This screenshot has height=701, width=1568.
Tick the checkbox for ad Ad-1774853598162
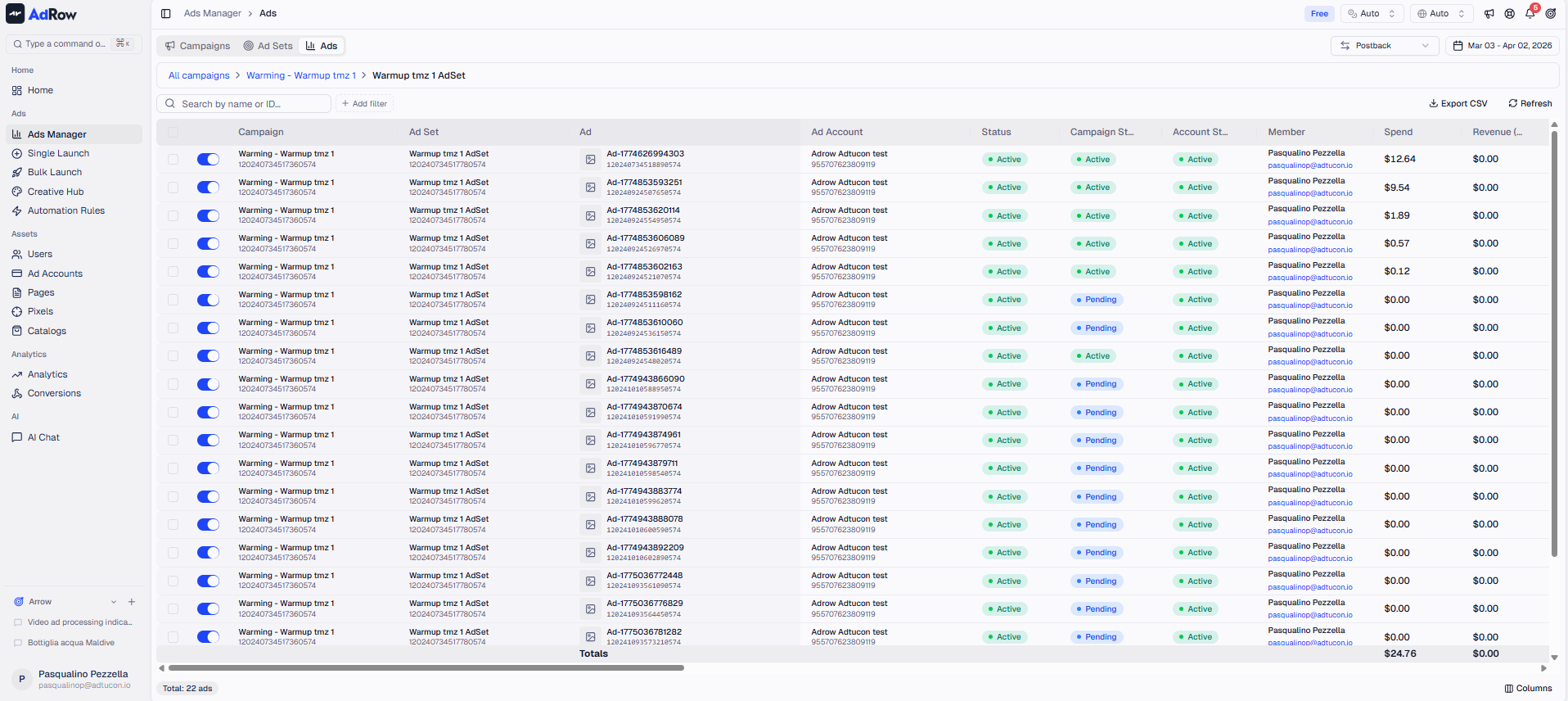click(x=173, y=300)
